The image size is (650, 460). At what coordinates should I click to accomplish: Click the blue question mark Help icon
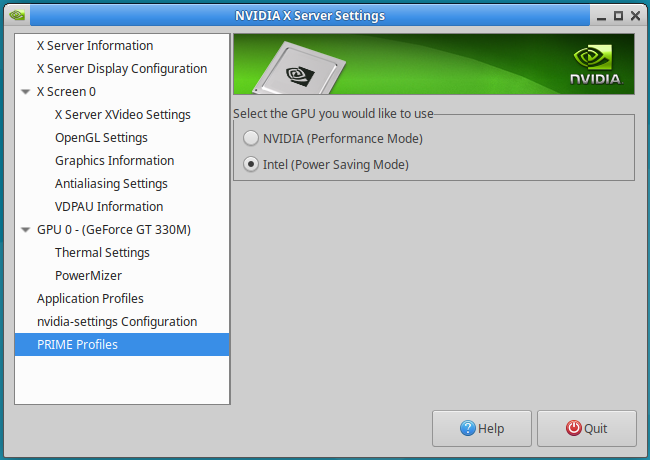click(x=468, y=428)
